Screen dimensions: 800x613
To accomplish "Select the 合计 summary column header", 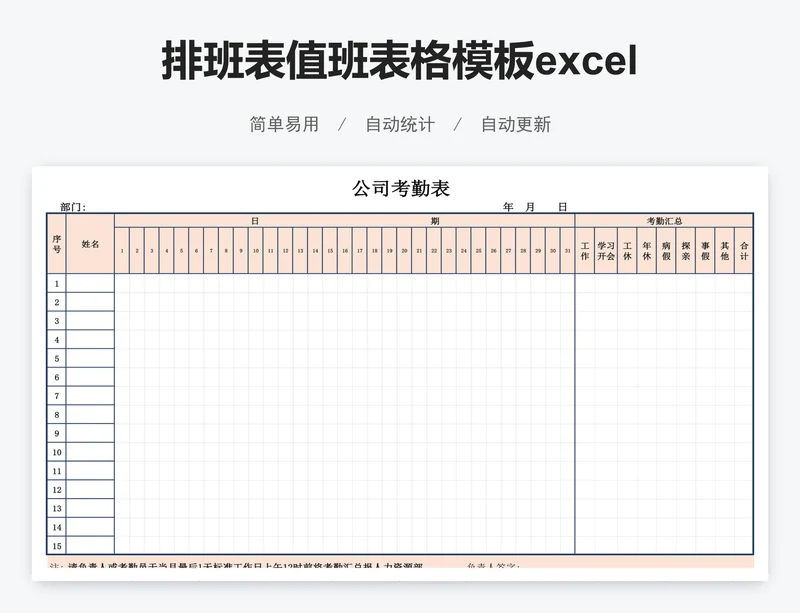I will pos(744,251).
